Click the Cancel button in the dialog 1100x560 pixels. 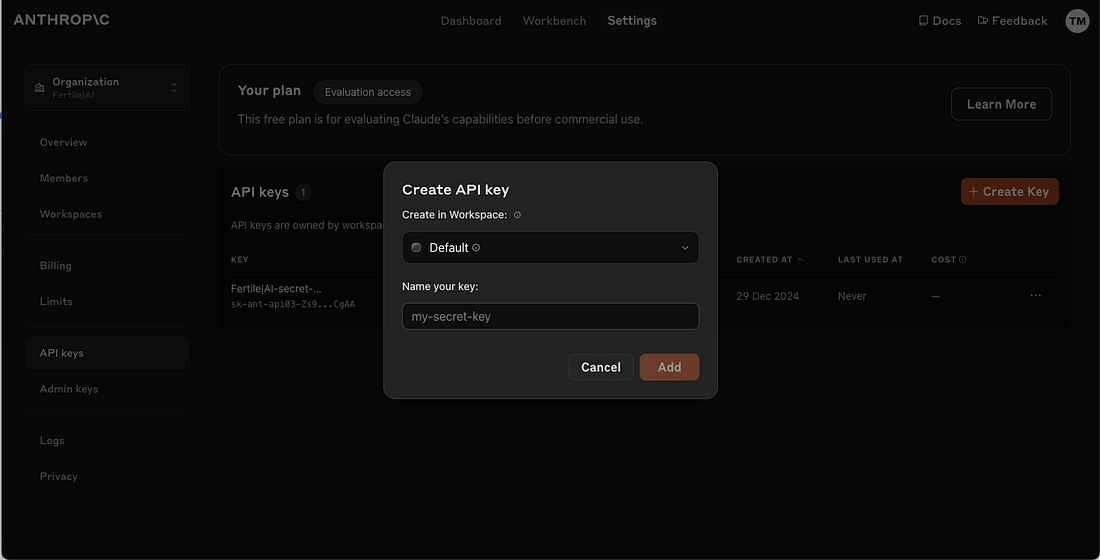[601, 367]
